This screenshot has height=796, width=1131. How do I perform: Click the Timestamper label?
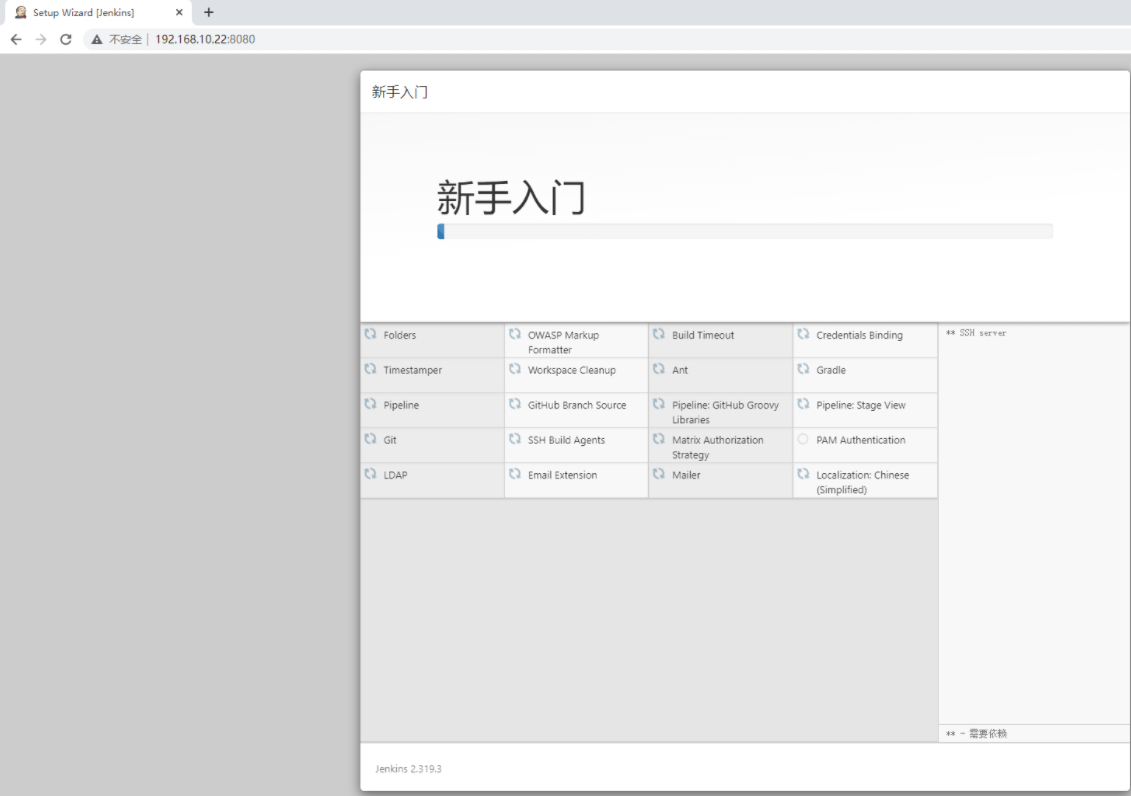pyautogui.click(x=413, y=370)
